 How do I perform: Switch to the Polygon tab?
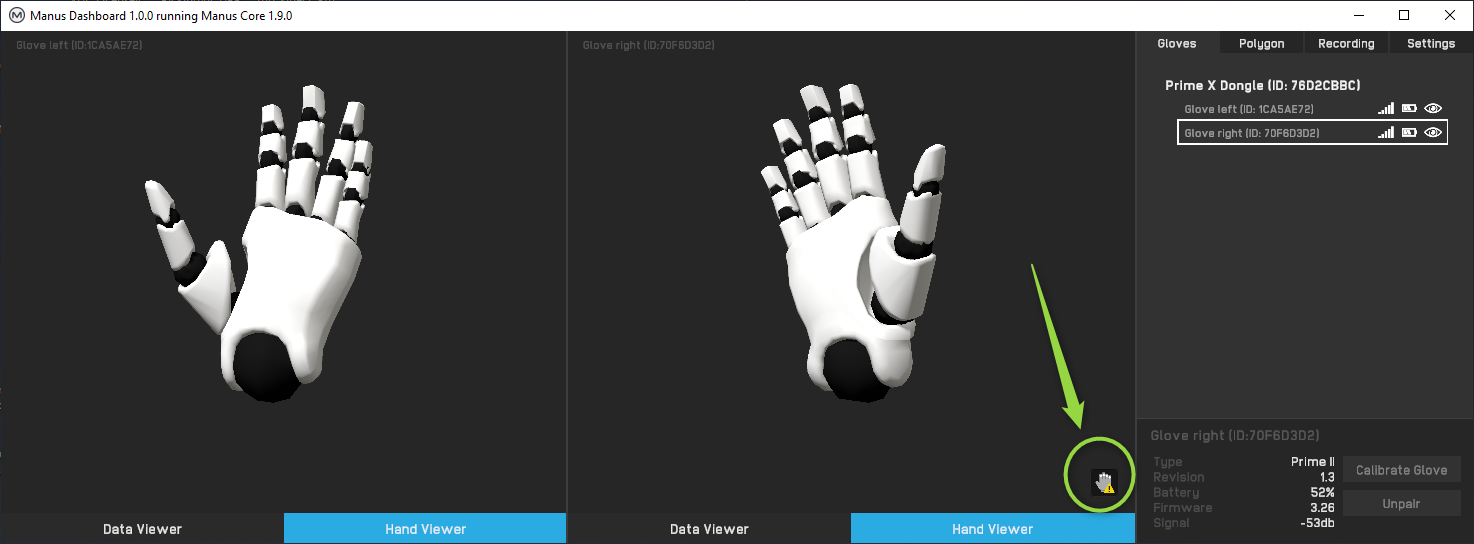tap(1261, 44)
